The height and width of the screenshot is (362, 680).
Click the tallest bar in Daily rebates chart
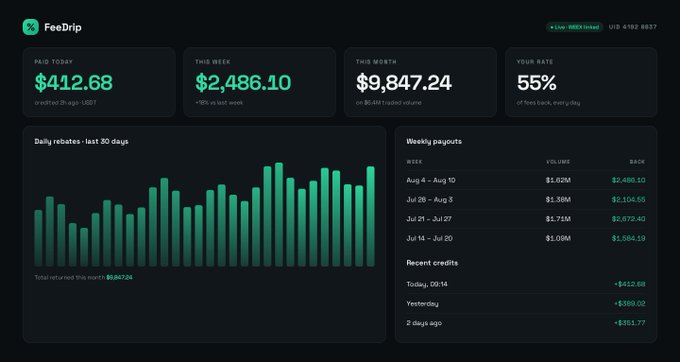[279, 215]
